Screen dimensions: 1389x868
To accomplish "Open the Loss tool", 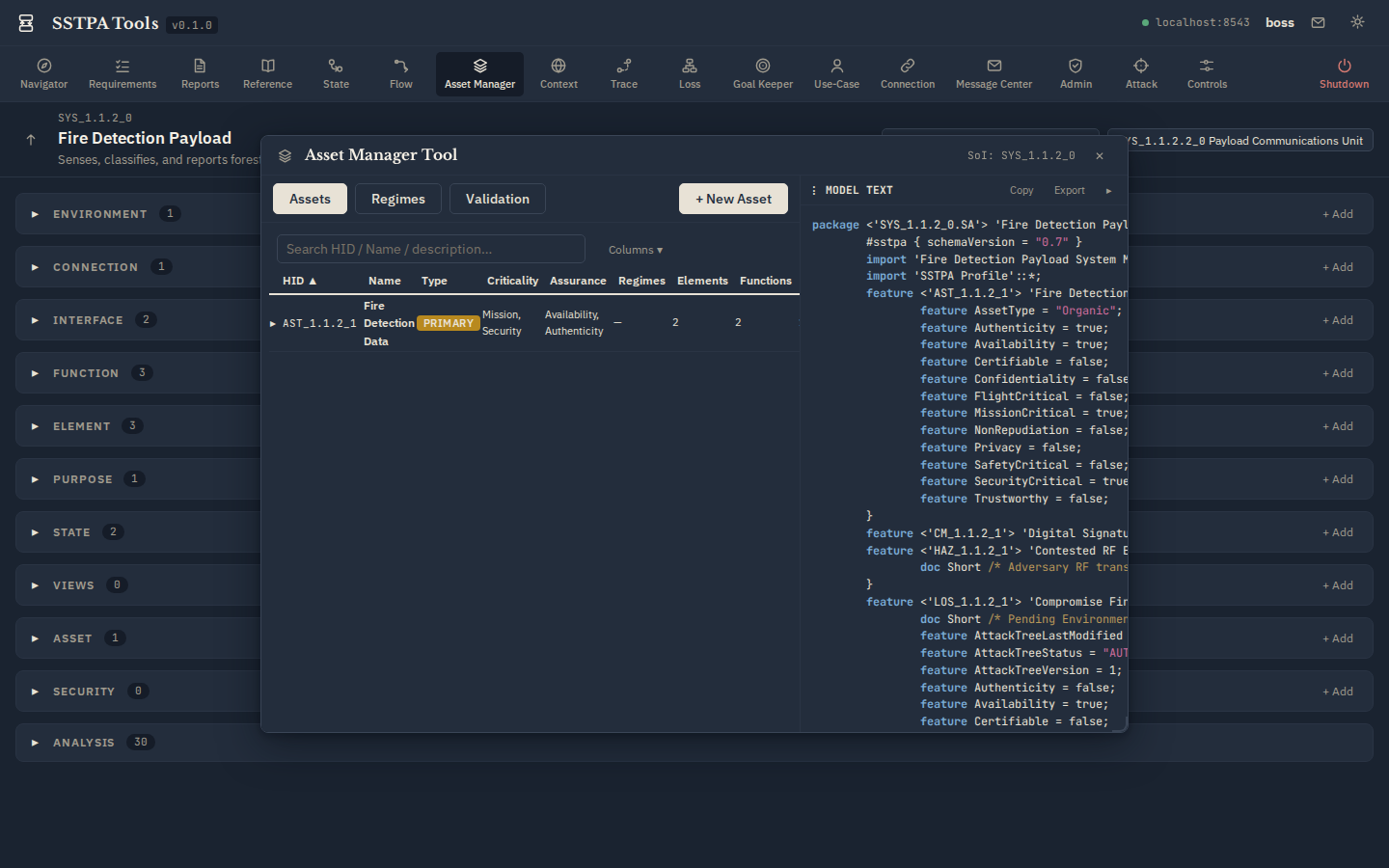I will pos(690,74).
